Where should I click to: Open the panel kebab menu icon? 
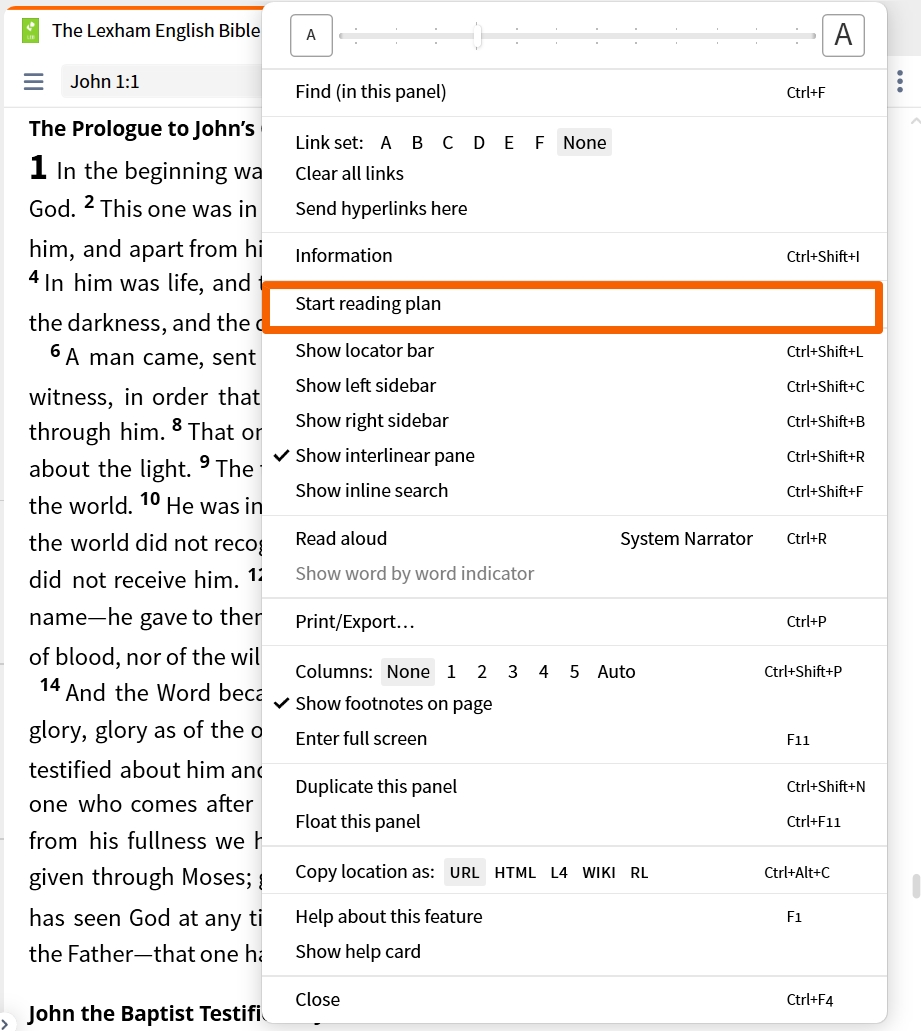point(900,82)
